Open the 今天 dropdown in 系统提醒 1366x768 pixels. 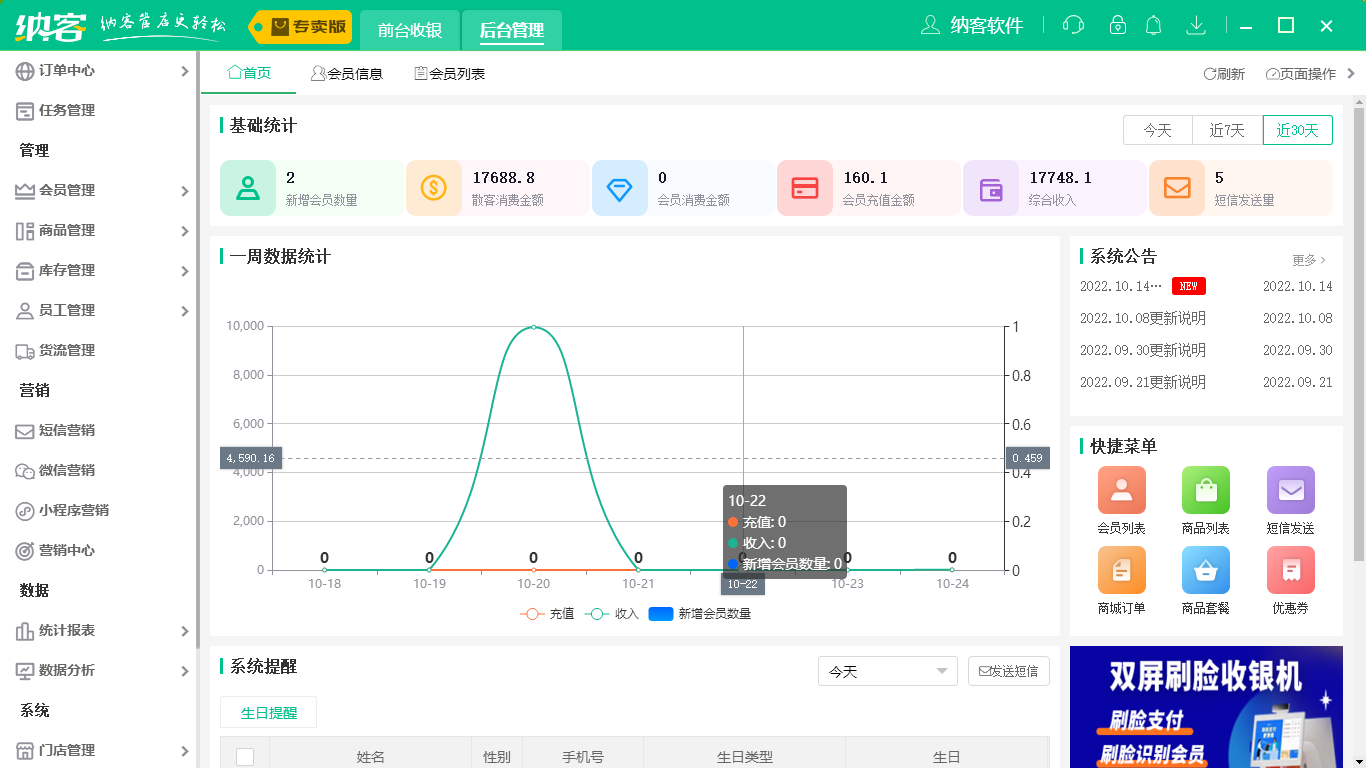(x=887, y=671)
